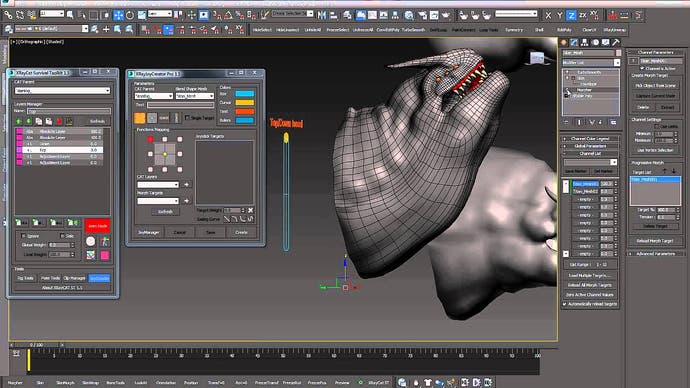Select the Rotate tool in main toolbar
Image resolution: width=690 pixels, height=388 pixels.
(x=130, y=15)
